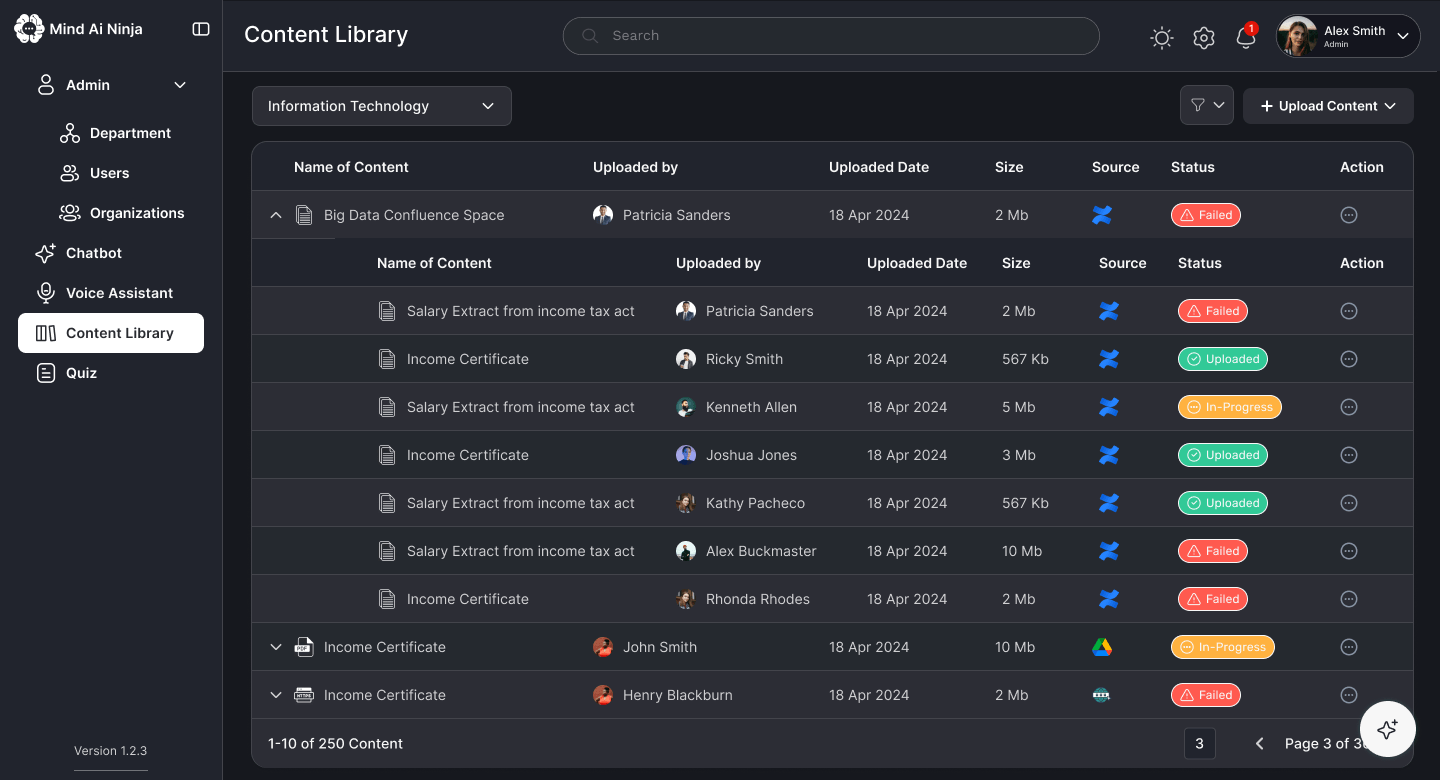The height and width of the screenshot is (780, 1440).
Task: Open the filter dropdown
Action: pyautogui.click(x=1206, y=105)
